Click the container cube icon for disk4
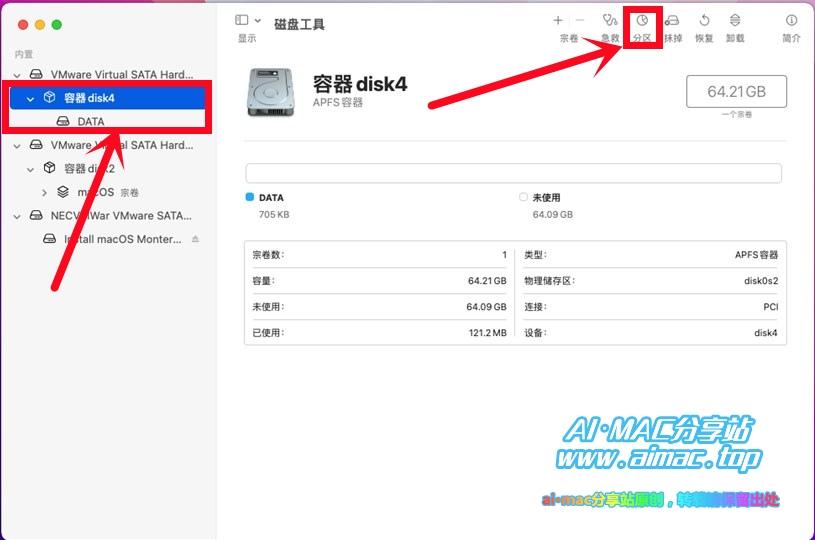The width and height of the screenshot is (815, 540). (x=49, y=97)
